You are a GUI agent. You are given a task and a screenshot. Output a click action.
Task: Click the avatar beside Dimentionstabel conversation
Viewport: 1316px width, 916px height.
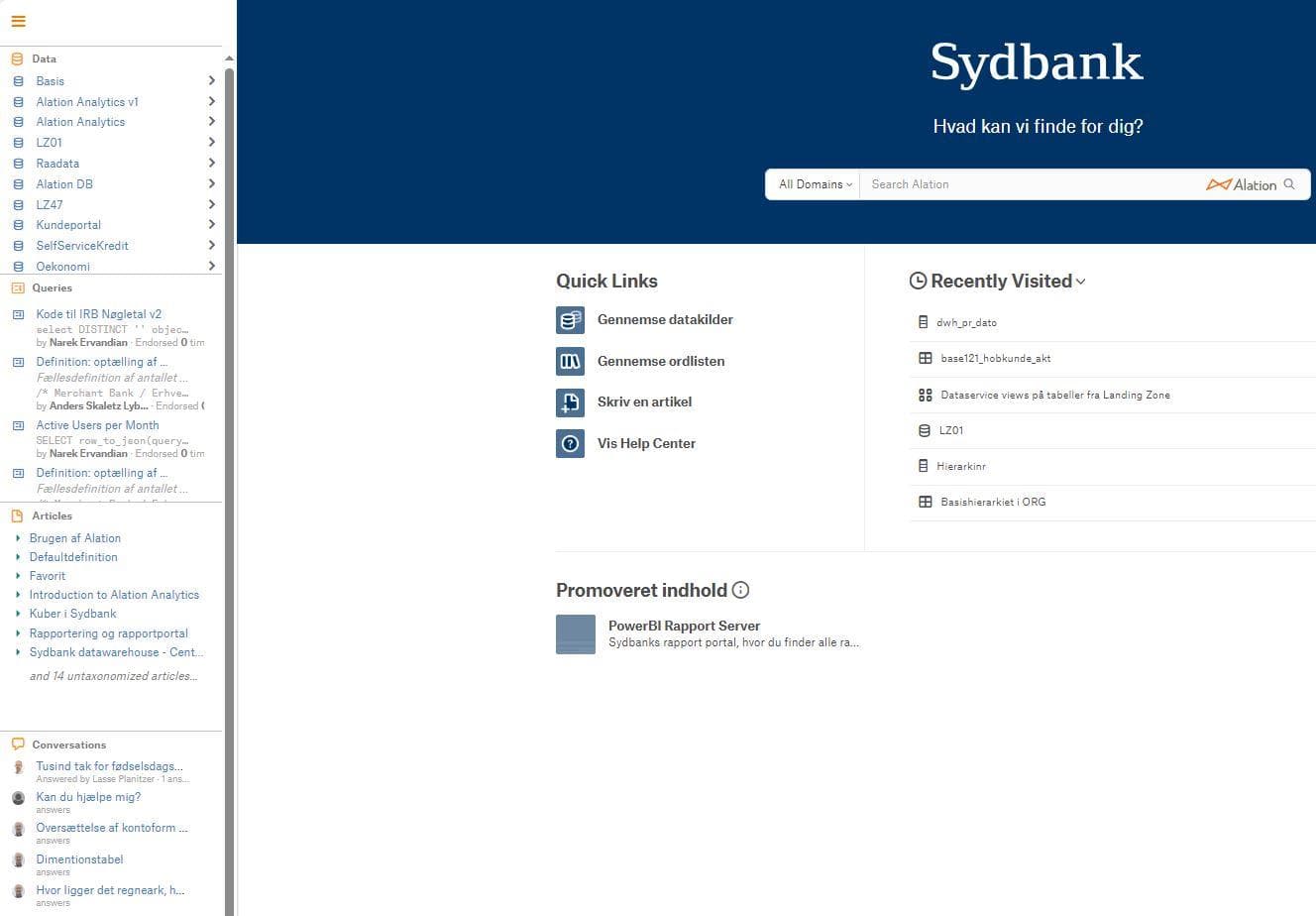pos(18,860)
